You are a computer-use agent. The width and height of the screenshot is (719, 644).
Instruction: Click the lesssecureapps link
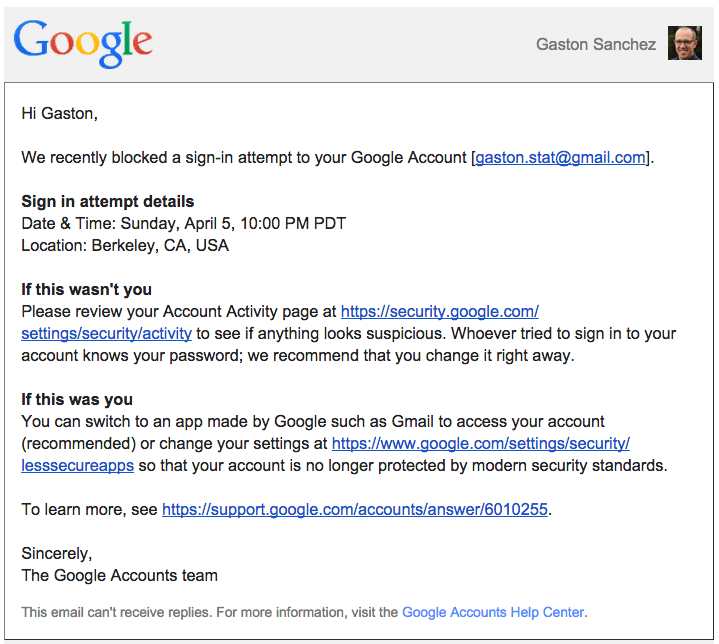point(77,466)
